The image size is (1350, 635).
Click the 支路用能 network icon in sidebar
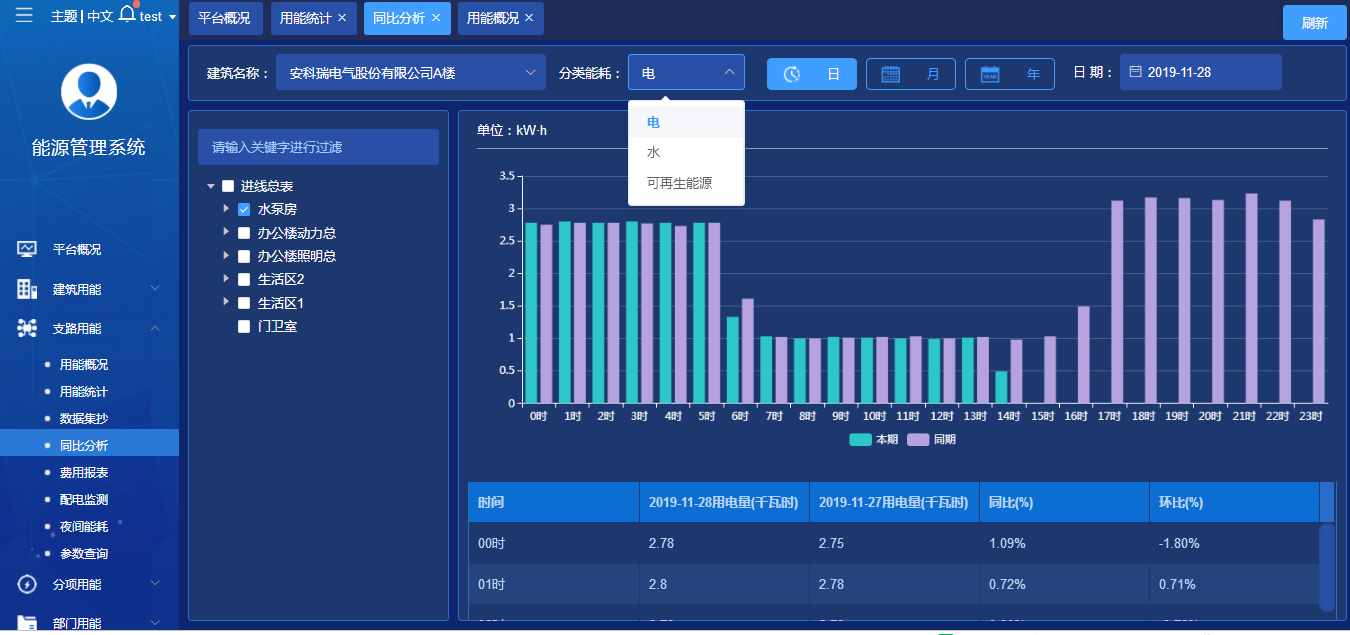pos(27,328)
